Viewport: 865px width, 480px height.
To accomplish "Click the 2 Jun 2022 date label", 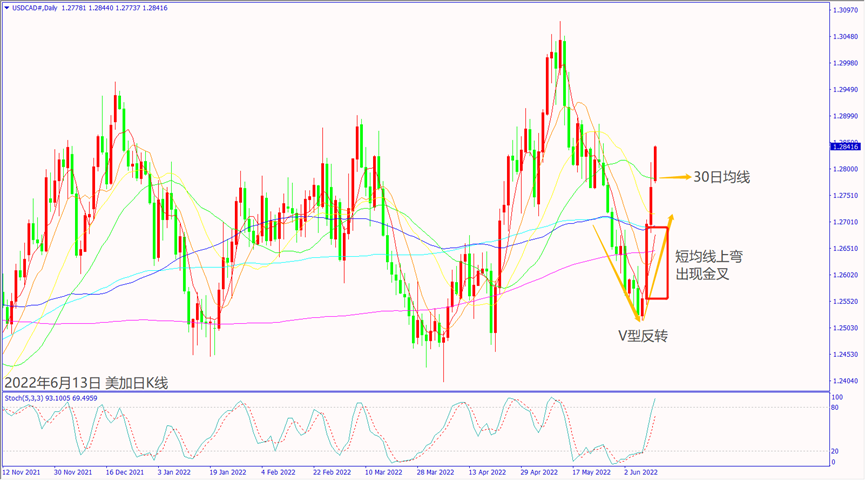I will click(x=640, y=470).
